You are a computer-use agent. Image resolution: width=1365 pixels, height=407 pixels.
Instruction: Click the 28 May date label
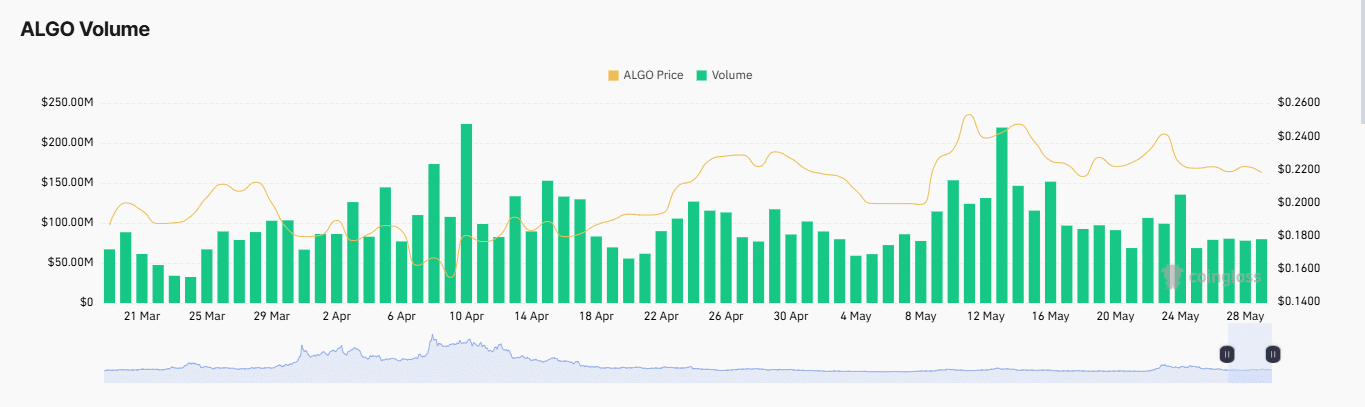[x=1245, y=316]
